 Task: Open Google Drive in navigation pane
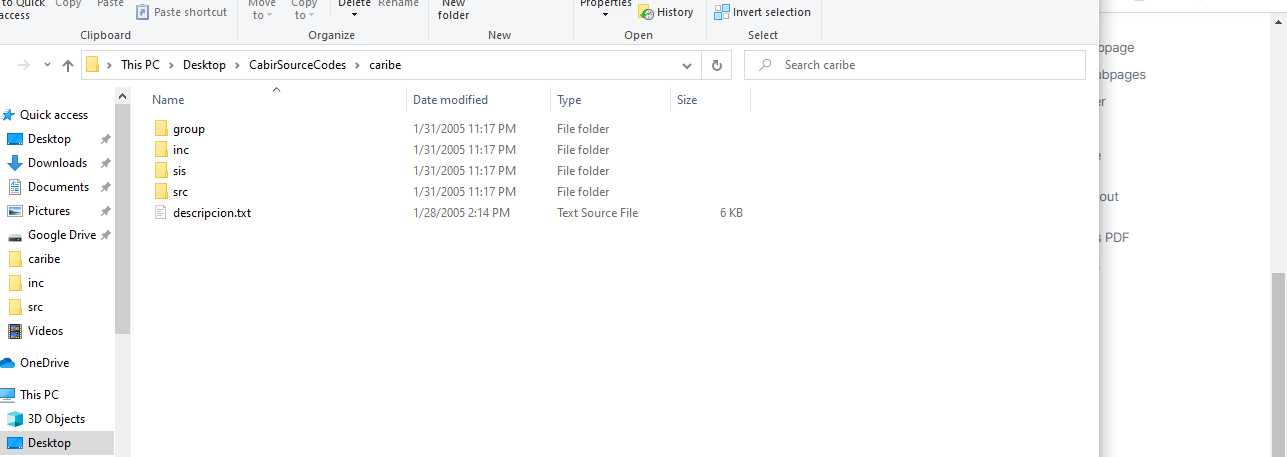[62, 235]
